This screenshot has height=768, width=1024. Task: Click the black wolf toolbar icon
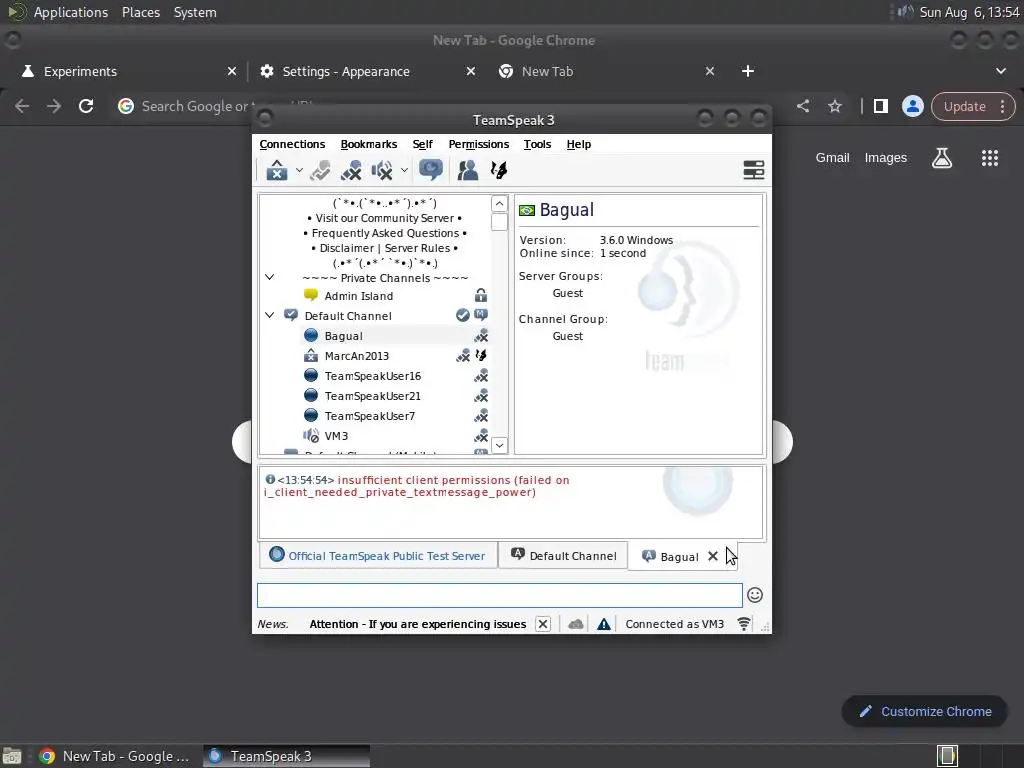click(x=499, y=170)
